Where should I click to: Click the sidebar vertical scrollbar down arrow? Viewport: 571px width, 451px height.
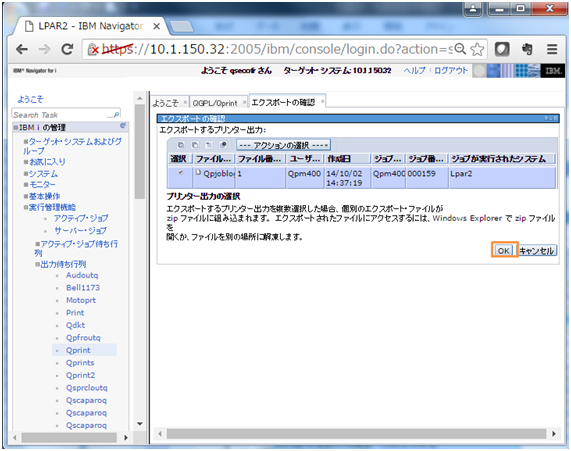pos(139,424)
